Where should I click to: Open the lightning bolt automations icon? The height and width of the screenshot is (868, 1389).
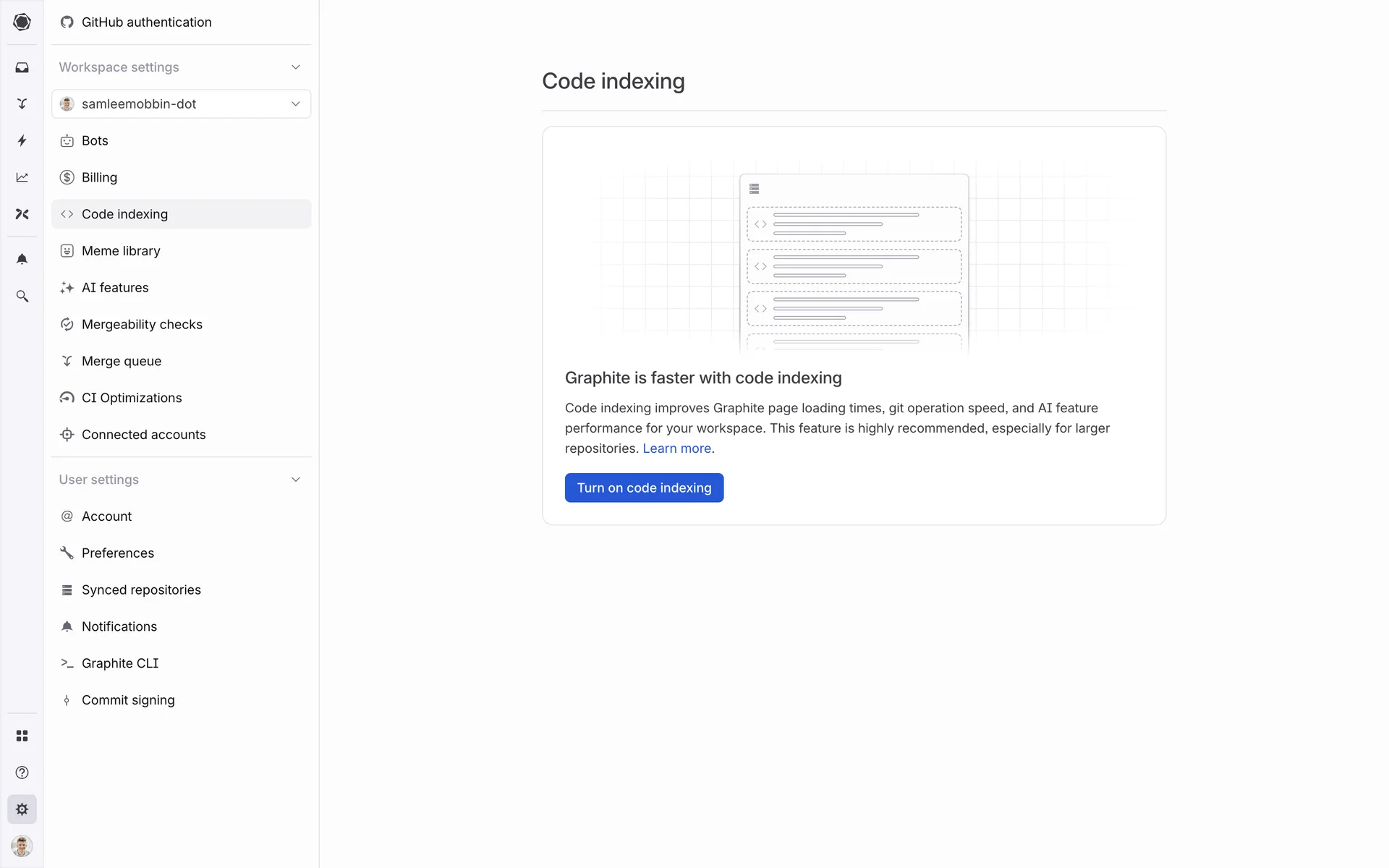[22, 140]
